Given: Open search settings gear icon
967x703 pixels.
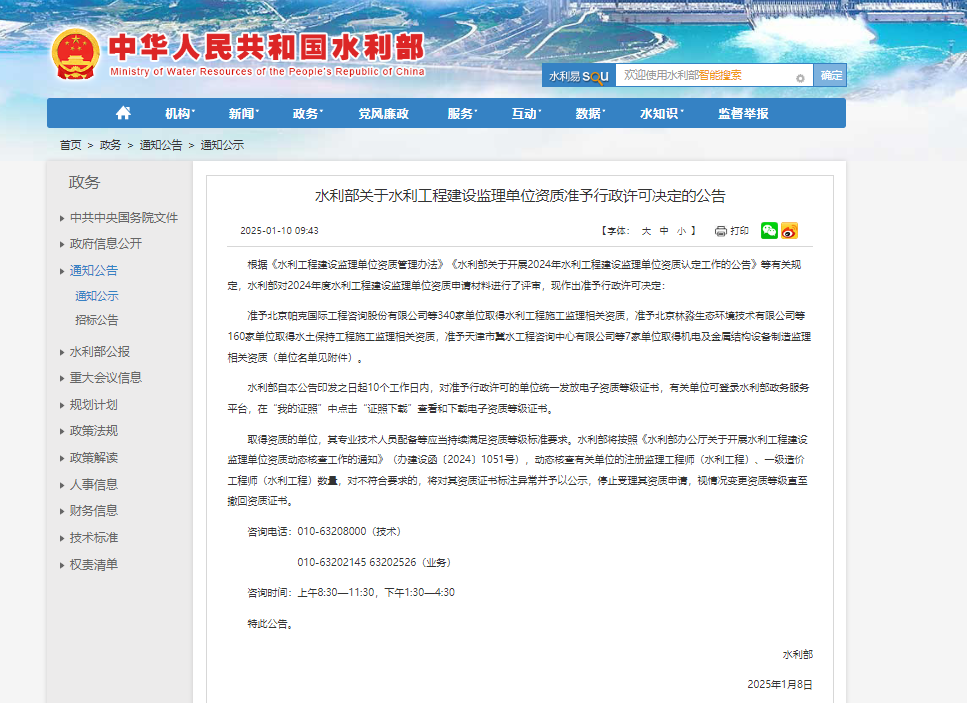Looking at the screenshot, I should click(800, 78).
